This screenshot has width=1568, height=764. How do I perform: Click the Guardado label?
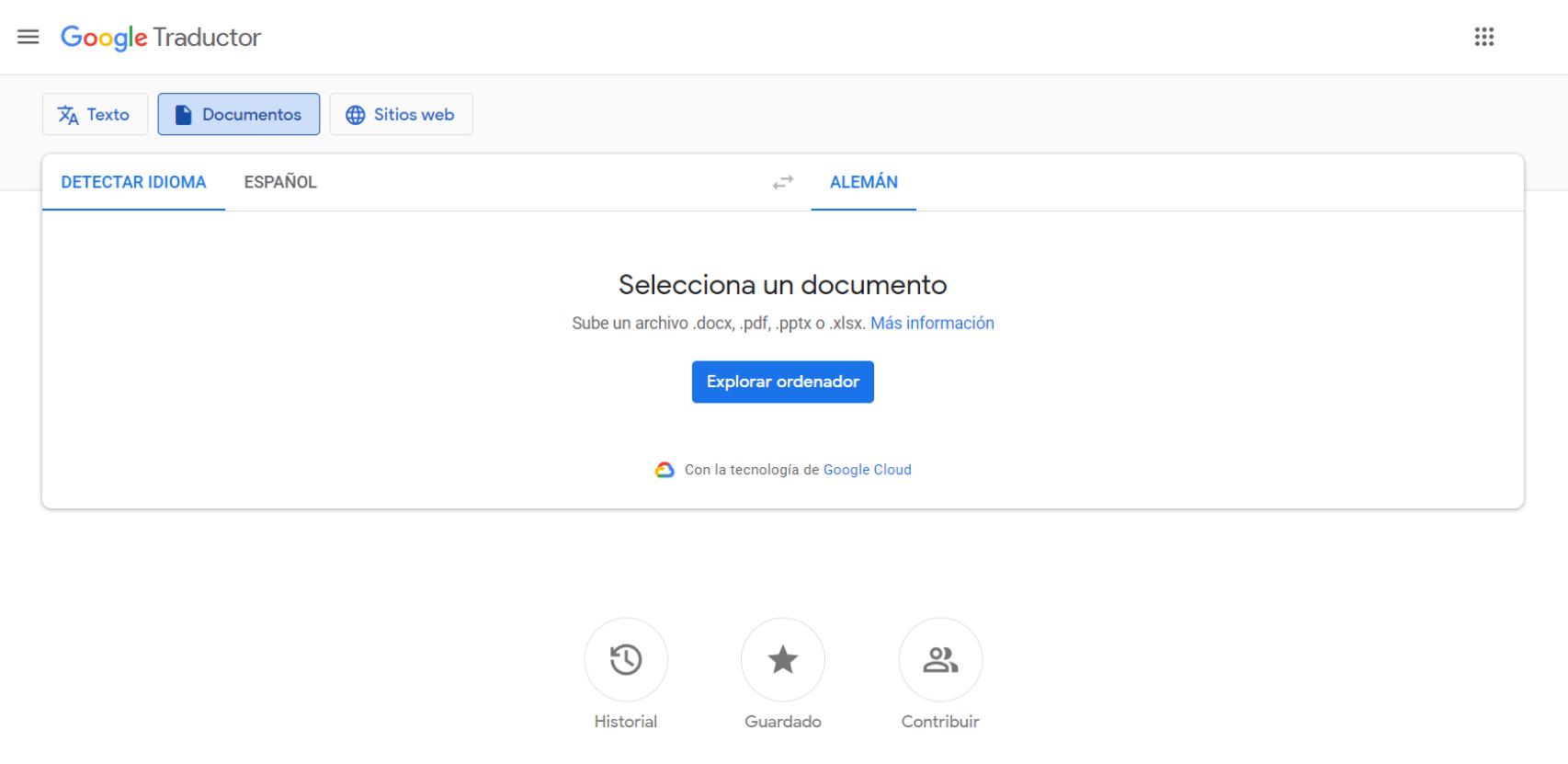coord(783,722)
